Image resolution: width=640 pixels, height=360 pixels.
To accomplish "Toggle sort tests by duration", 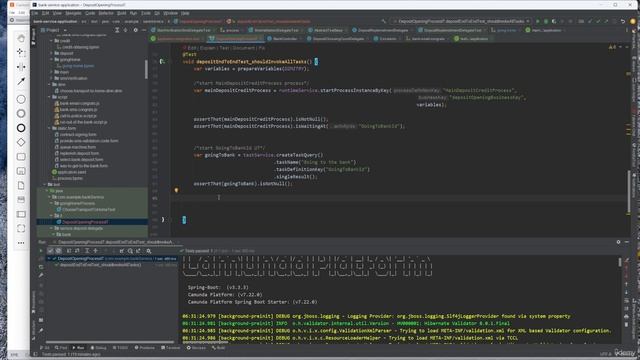I will tap(77, 251).
